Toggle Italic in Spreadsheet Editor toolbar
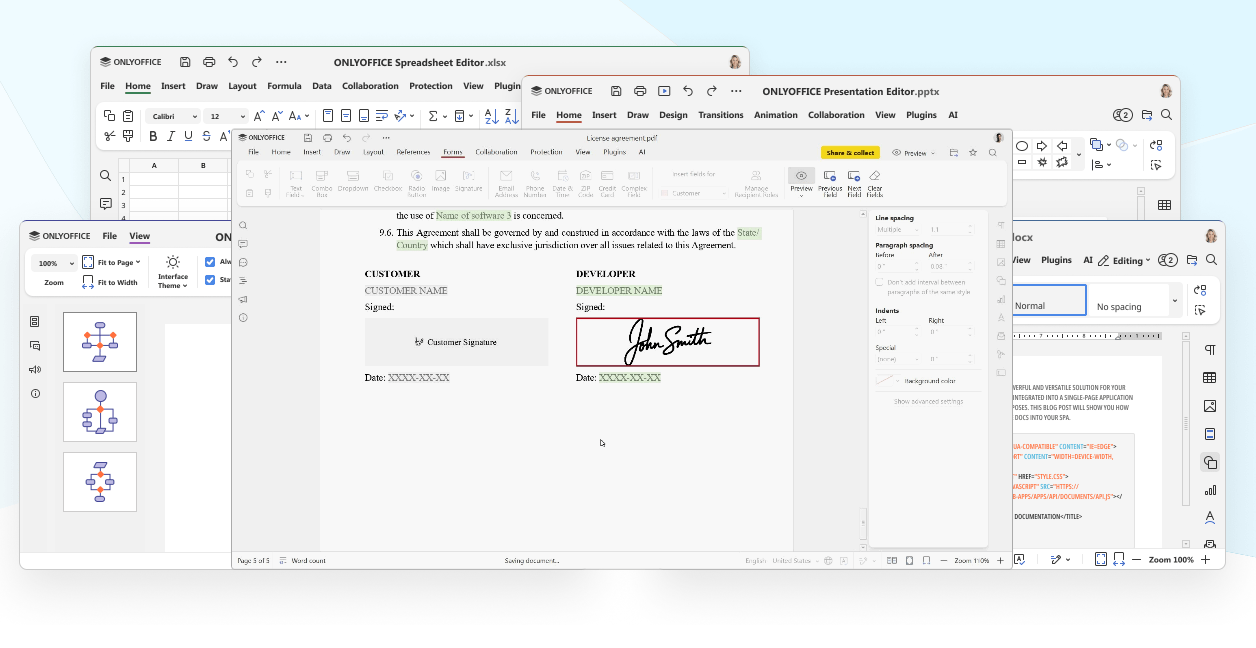 [171, 136]
